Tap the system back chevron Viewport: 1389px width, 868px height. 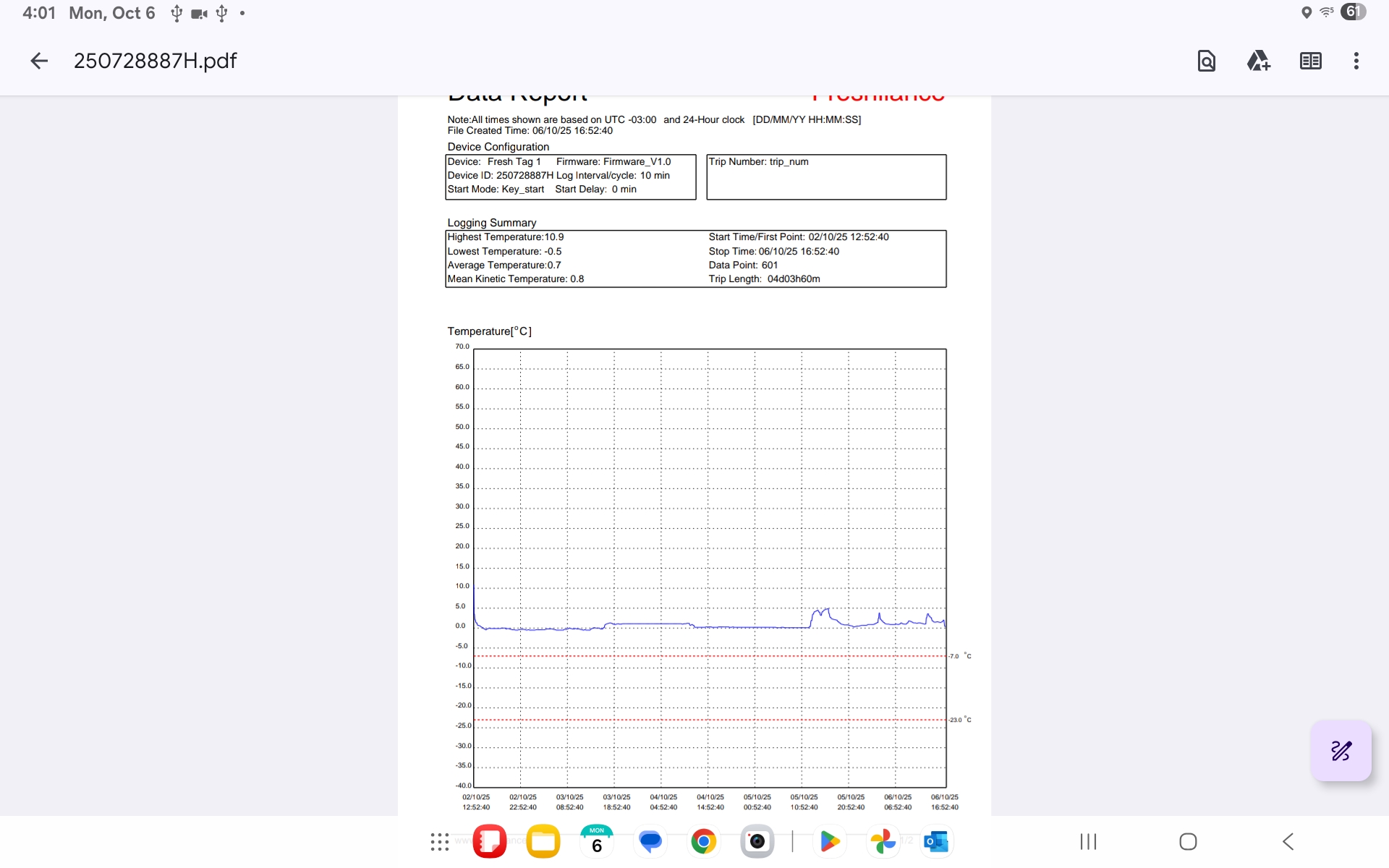tap(1288, 841)
